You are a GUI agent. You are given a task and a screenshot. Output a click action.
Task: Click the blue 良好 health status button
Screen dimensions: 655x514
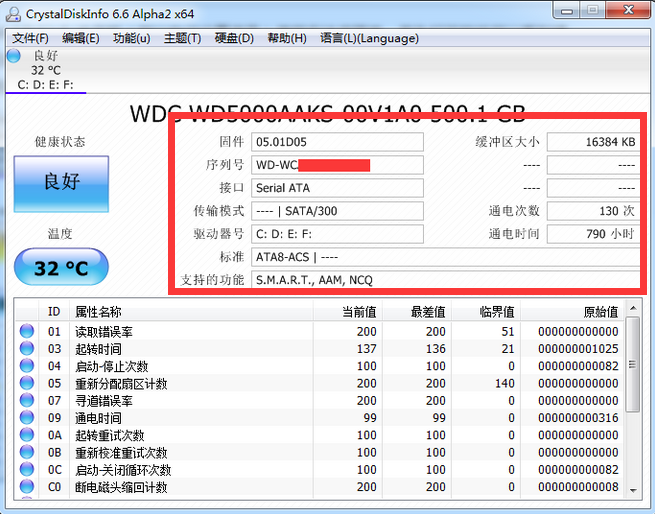61,184
